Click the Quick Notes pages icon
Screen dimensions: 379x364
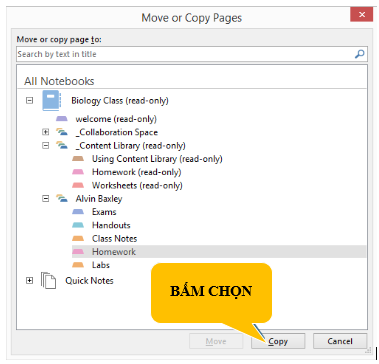[48, 280]
